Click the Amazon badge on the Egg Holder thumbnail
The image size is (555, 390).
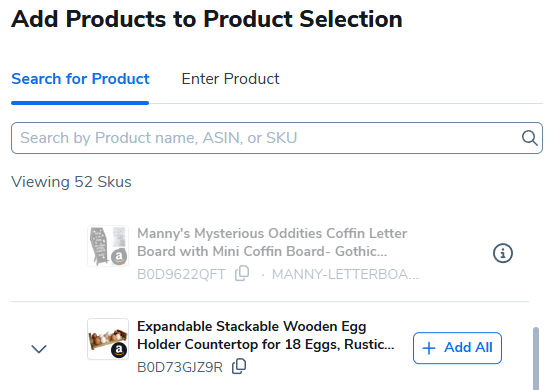pos(119,350)
